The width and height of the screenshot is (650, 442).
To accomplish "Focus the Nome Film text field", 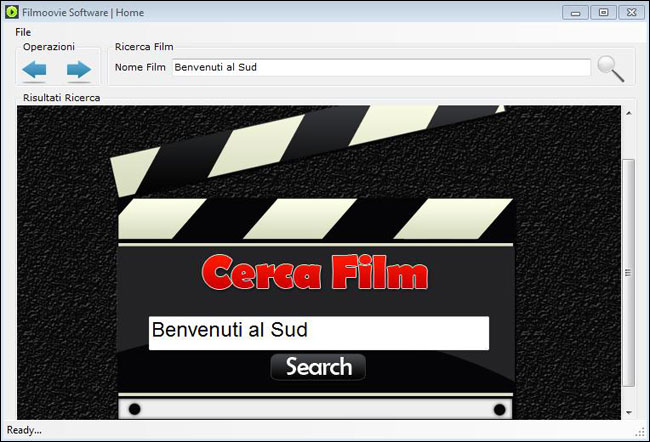I will pos(381,68).
